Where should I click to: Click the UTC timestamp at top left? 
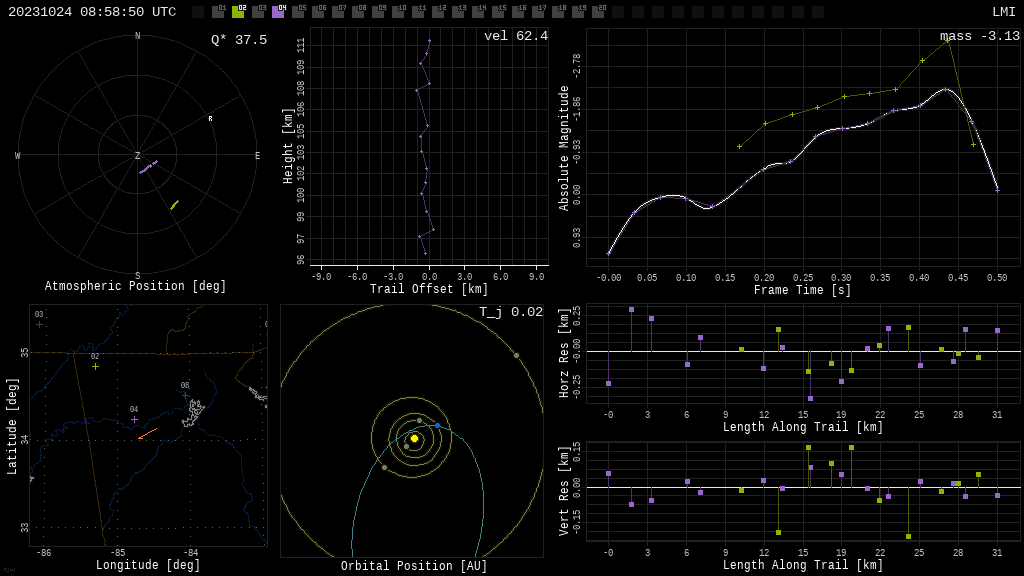[92, 12]
